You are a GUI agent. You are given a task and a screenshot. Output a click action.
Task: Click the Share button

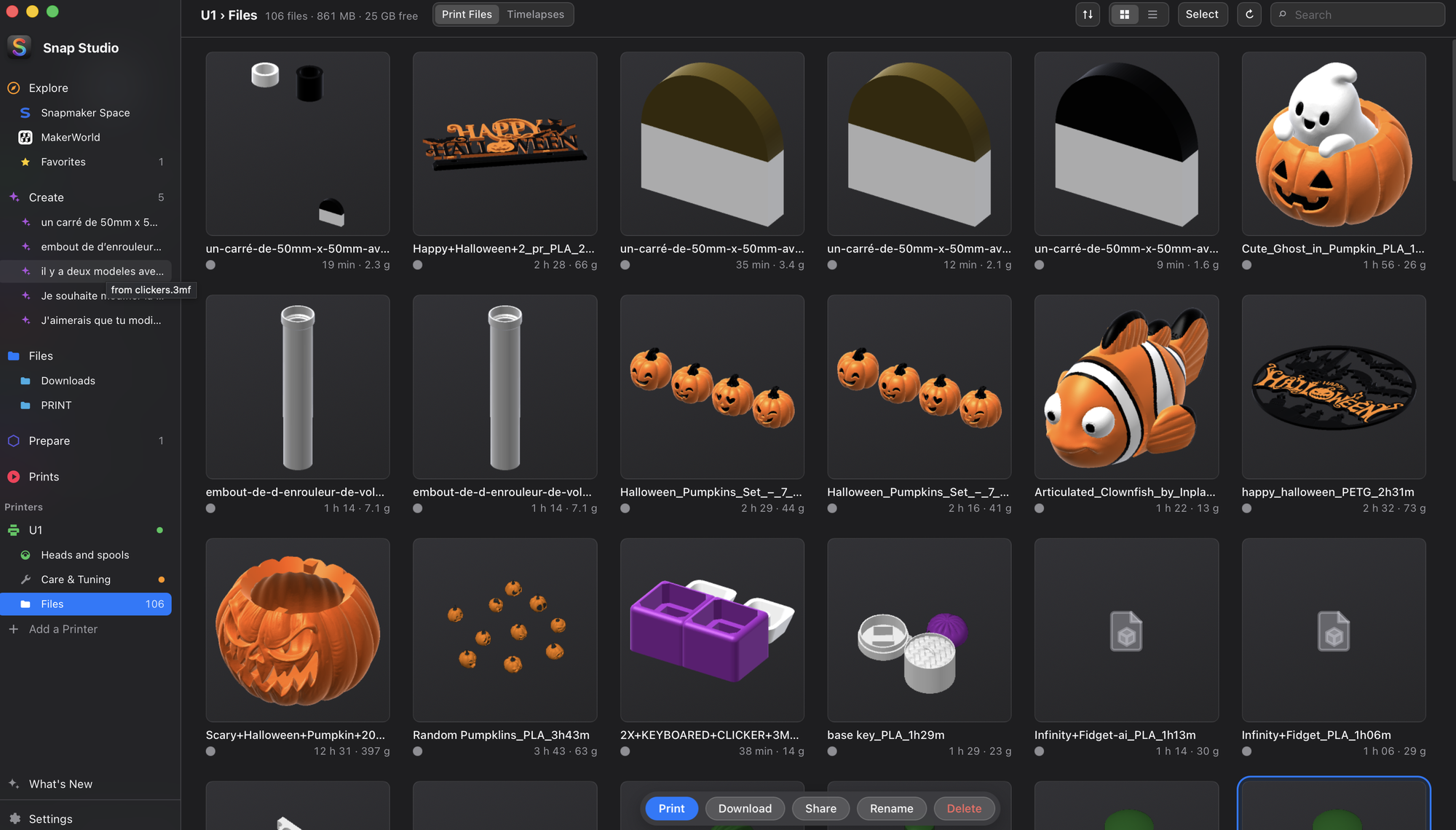[820, 809]
